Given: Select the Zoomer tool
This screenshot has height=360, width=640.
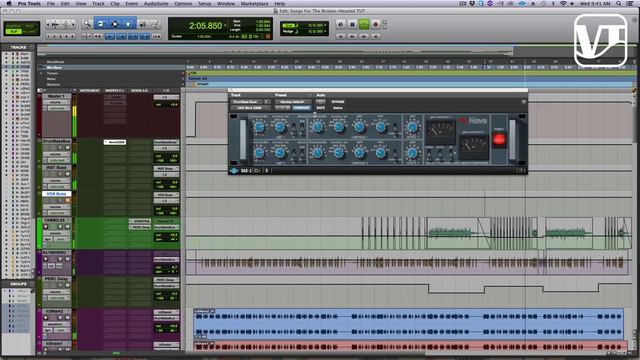Looking at the screenshot, I should 87,24.
